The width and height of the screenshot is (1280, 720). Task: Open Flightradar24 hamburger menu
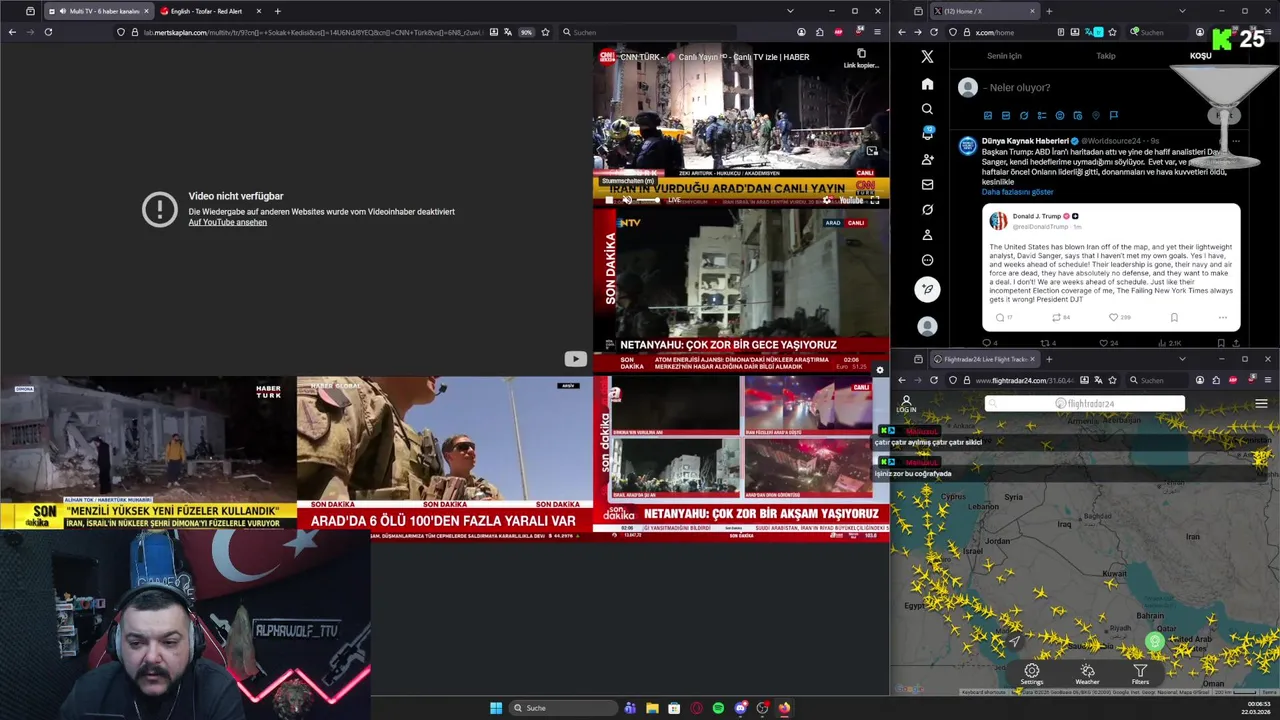1261,404
